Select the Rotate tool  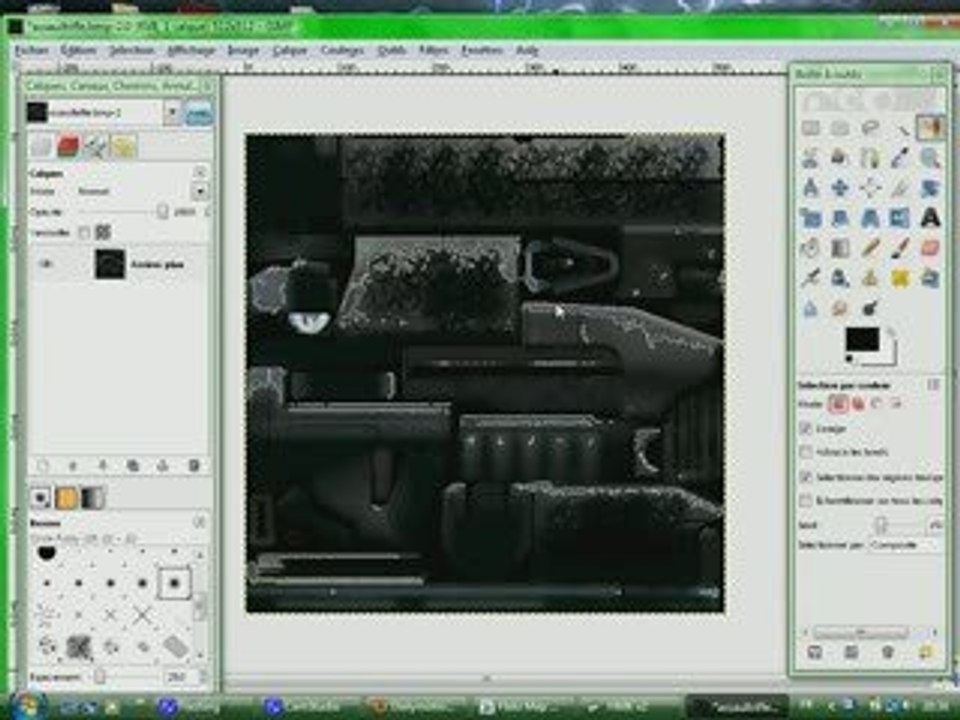[930, 187]
